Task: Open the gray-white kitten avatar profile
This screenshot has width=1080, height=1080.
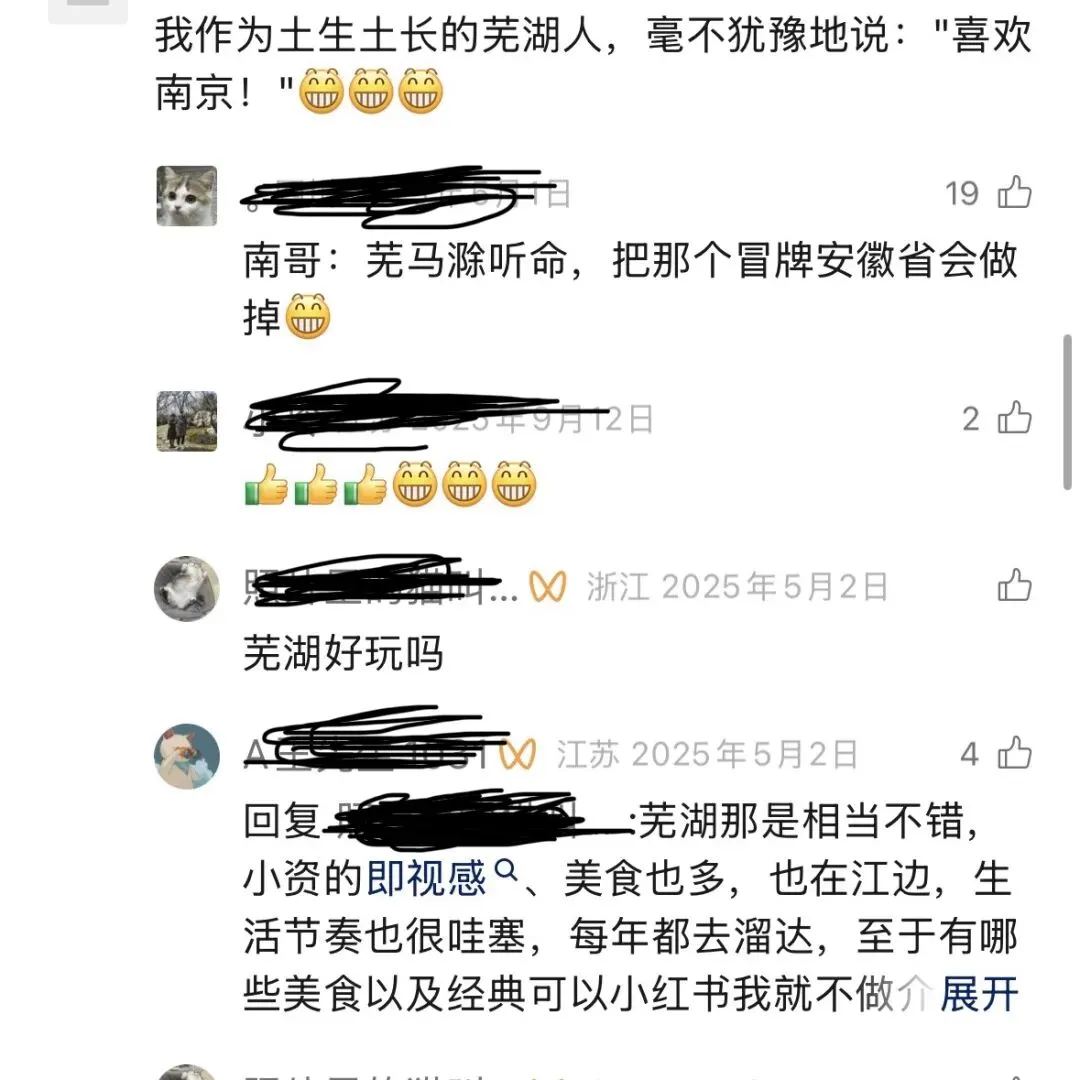Action: 187,196
